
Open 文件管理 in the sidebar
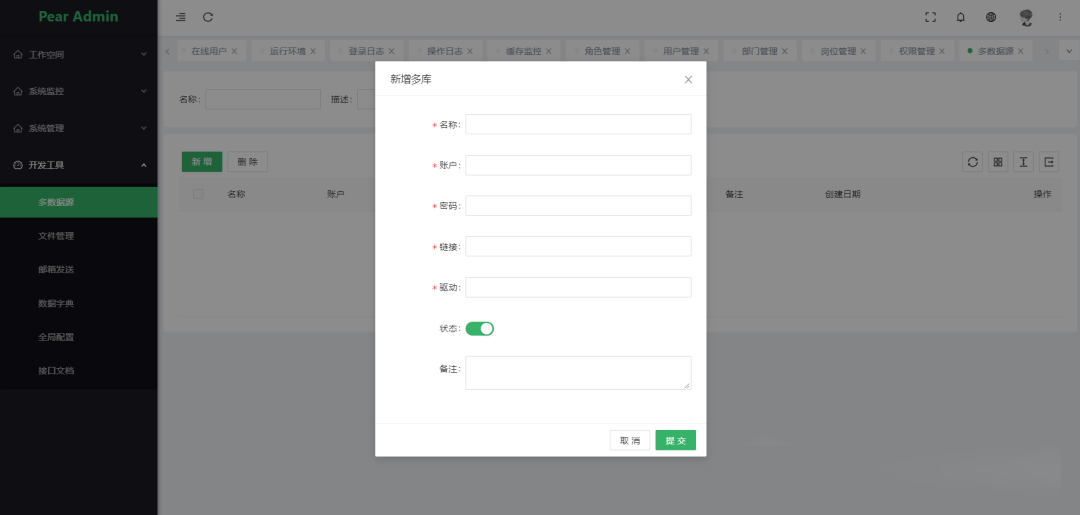[x=79, y=236]
